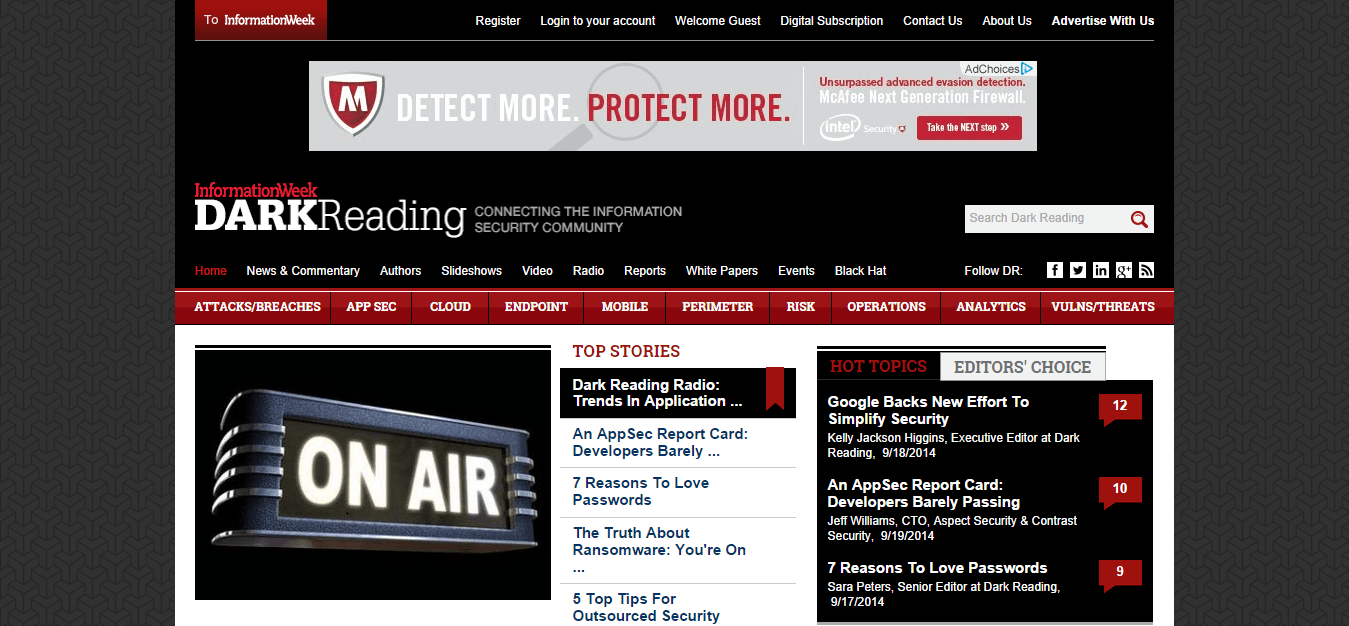1349x626 pixels.
Task: Type in the Search Dark Reading field
Action: coord(1046,219)
